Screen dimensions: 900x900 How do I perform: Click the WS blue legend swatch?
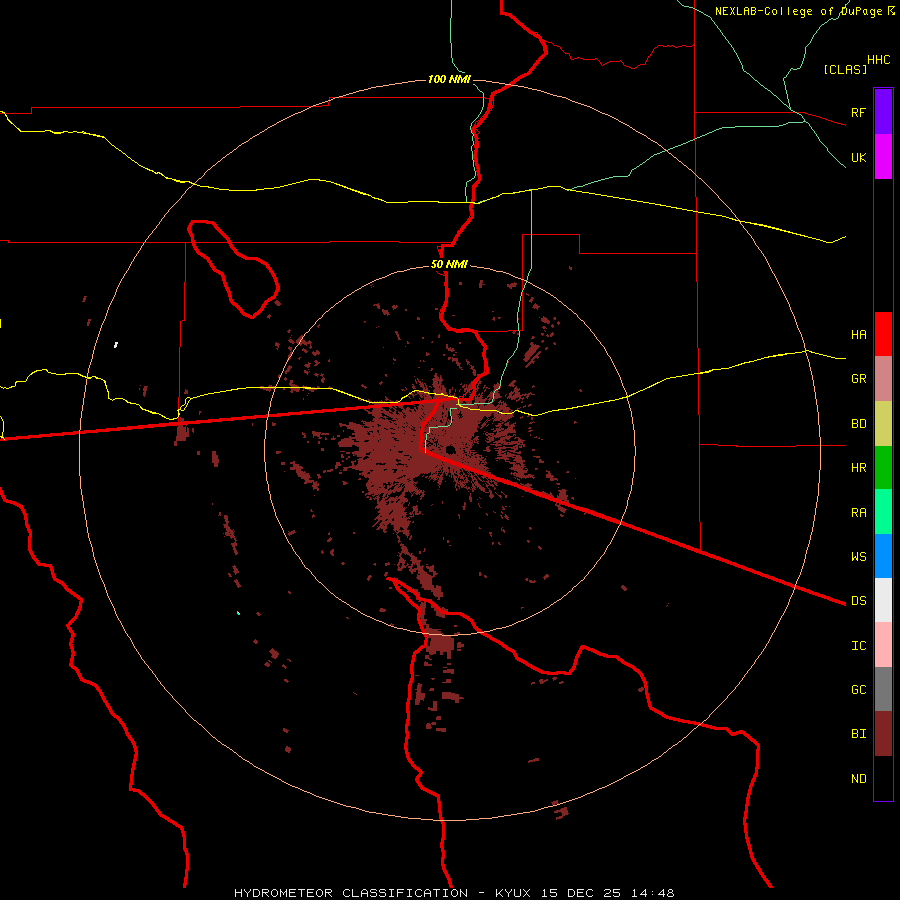tap(883, 556)
